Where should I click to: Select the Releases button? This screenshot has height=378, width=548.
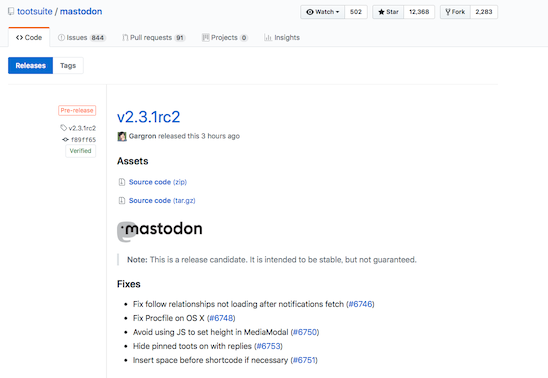(x=30, y=66)
